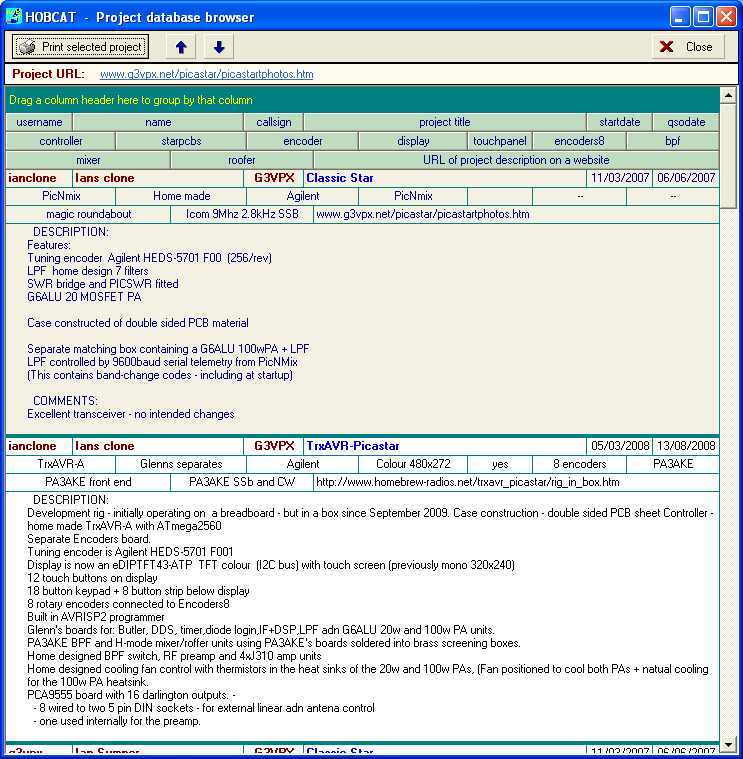This screenshot has width=743, height=759.
Task: Open the g3vpx.net project URL link
Action: pos(206,74)
